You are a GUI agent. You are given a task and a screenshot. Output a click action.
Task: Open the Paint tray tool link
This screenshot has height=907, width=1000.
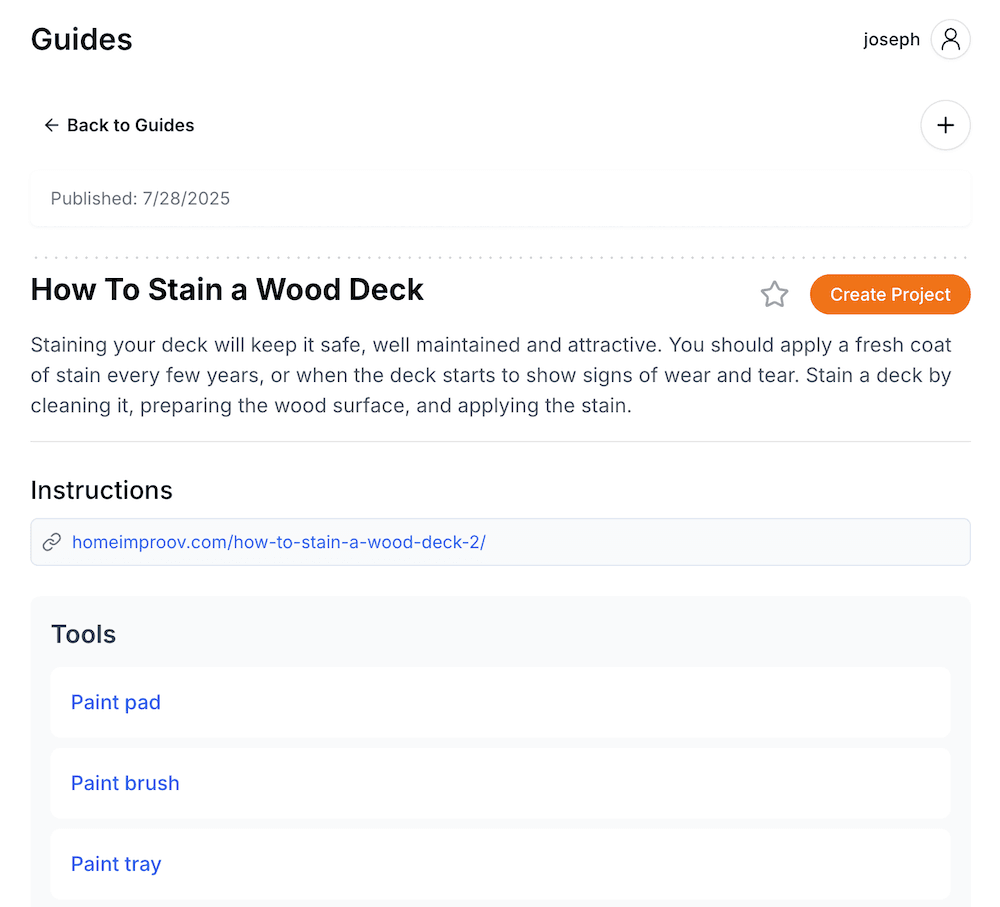(116, 864)
